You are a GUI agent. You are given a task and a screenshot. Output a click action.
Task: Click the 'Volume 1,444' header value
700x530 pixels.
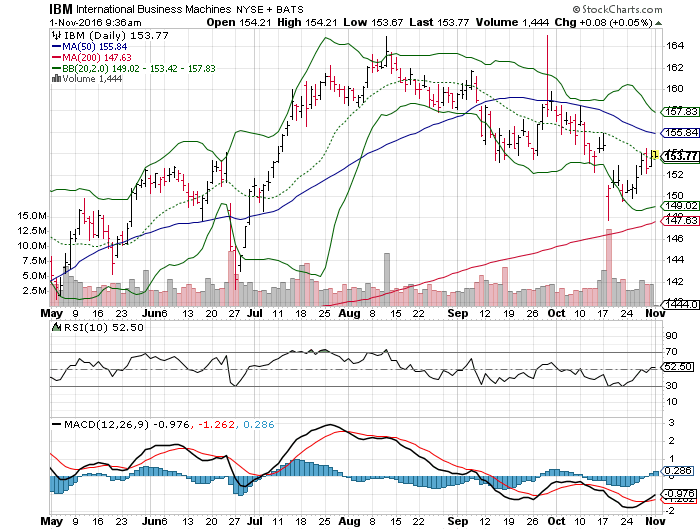coord(512,22)
